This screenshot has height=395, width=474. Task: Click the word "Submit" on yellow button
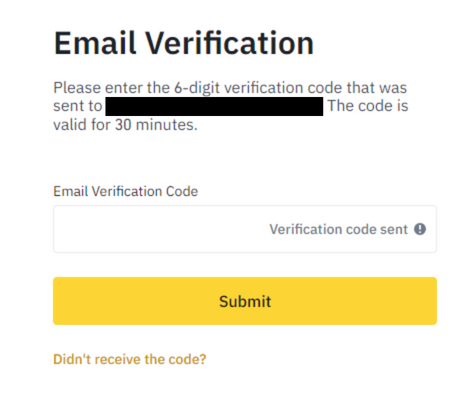(x=245, y=301)
